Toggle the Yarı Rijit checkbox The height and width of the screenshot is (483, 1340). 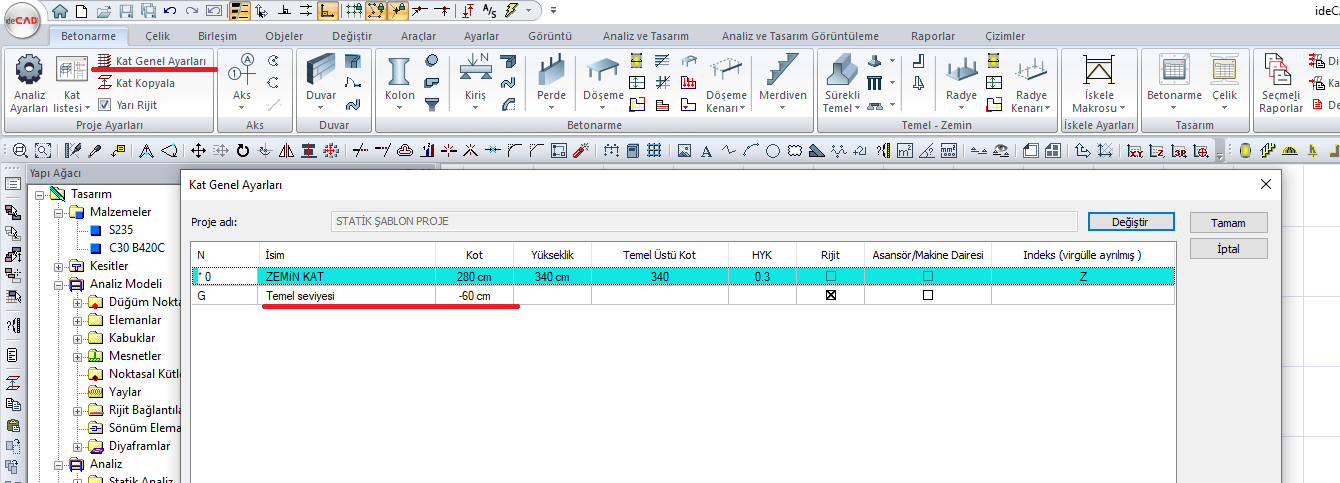(105, 105)
